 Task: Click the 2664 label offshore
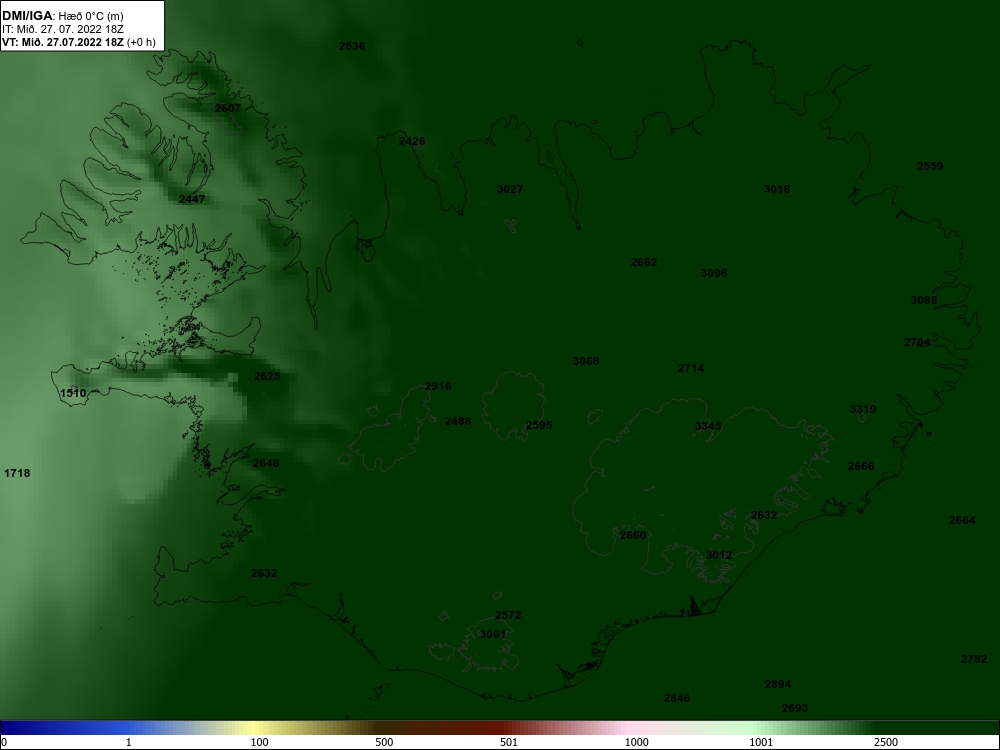962,520
